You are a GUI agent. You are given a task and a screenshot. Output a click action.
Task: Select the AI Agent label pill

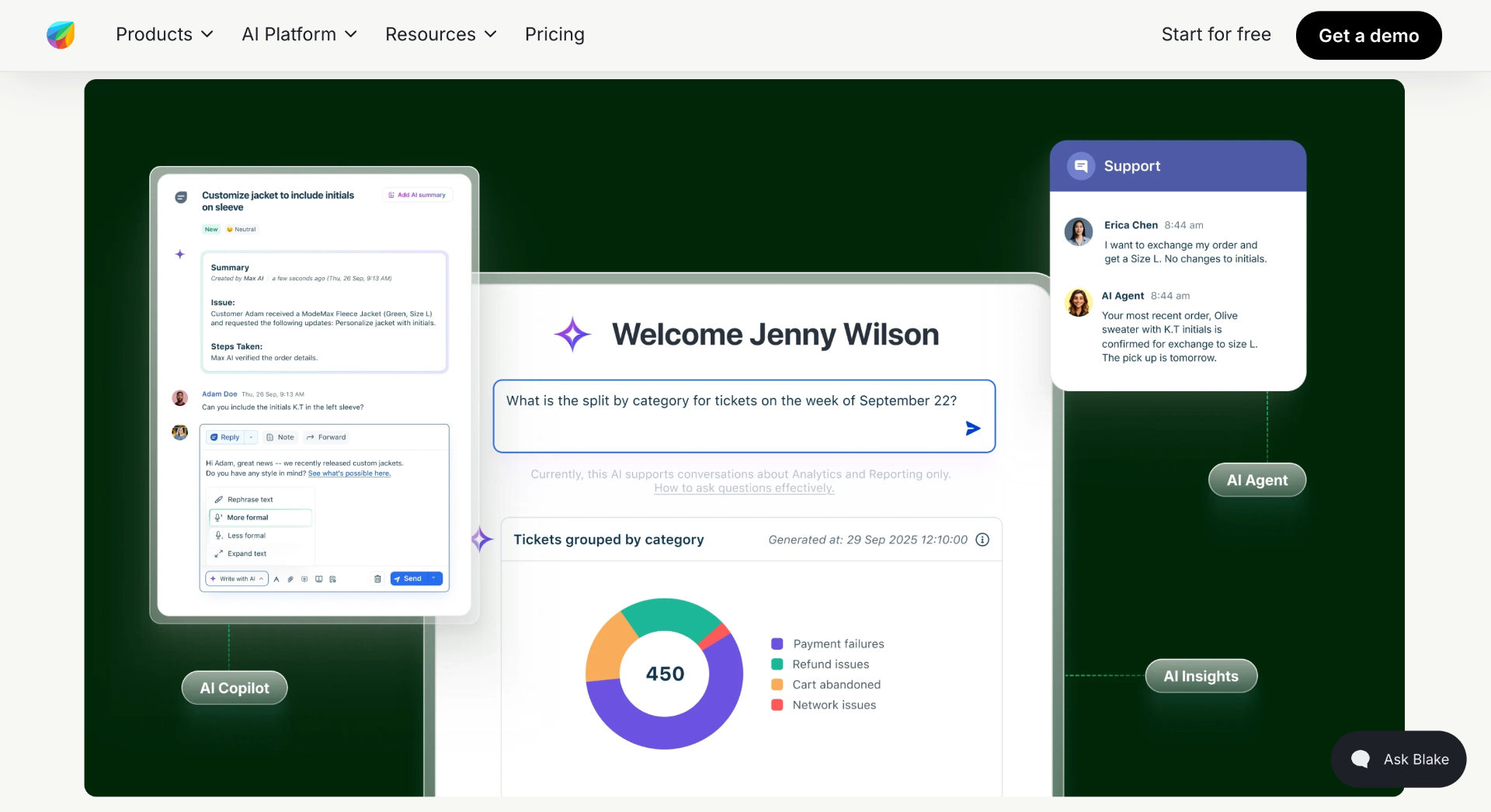1257,481
